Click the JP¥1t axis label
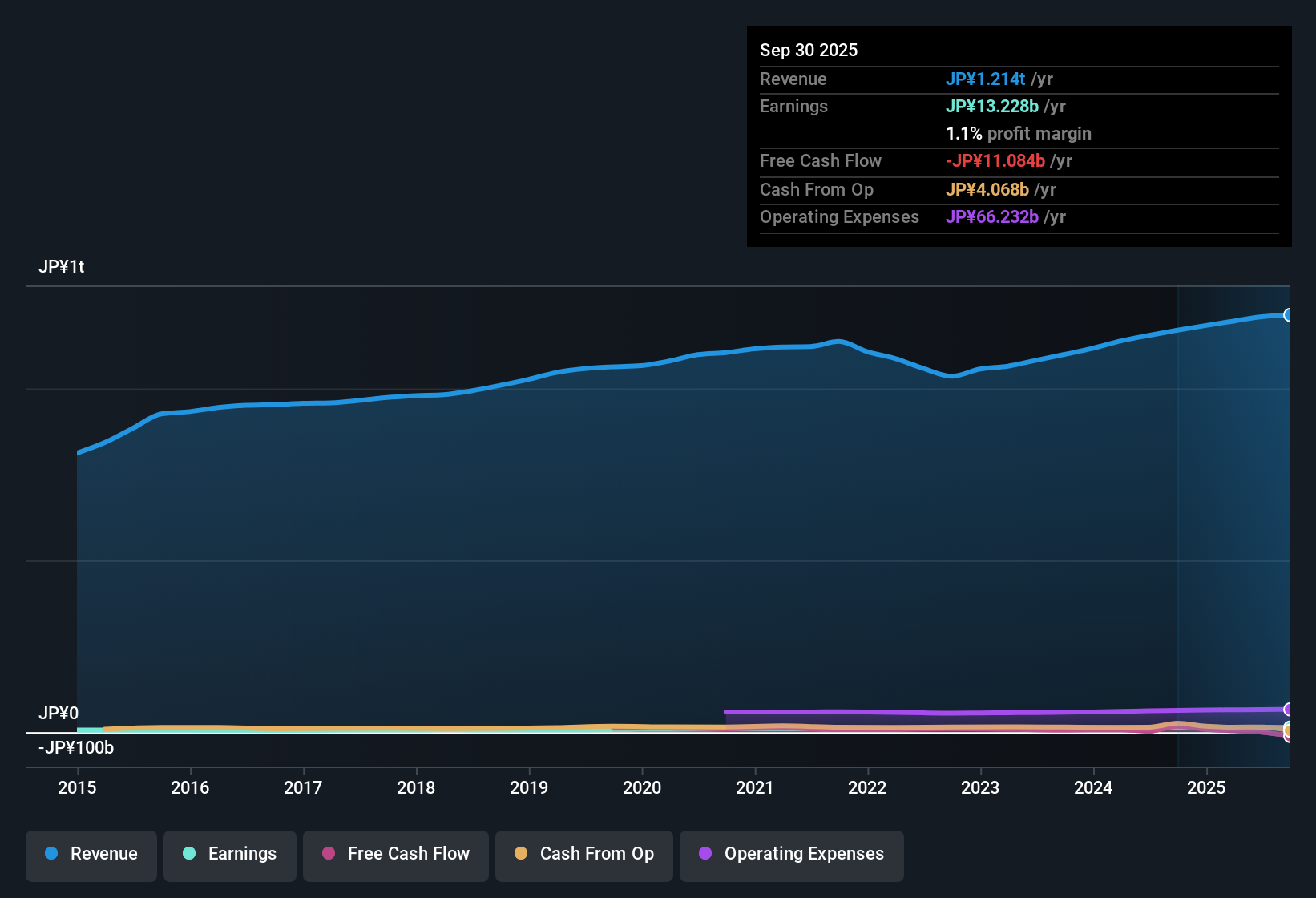Image resolution: width=1316 pixels, height=898 pixels. [62, 266]
